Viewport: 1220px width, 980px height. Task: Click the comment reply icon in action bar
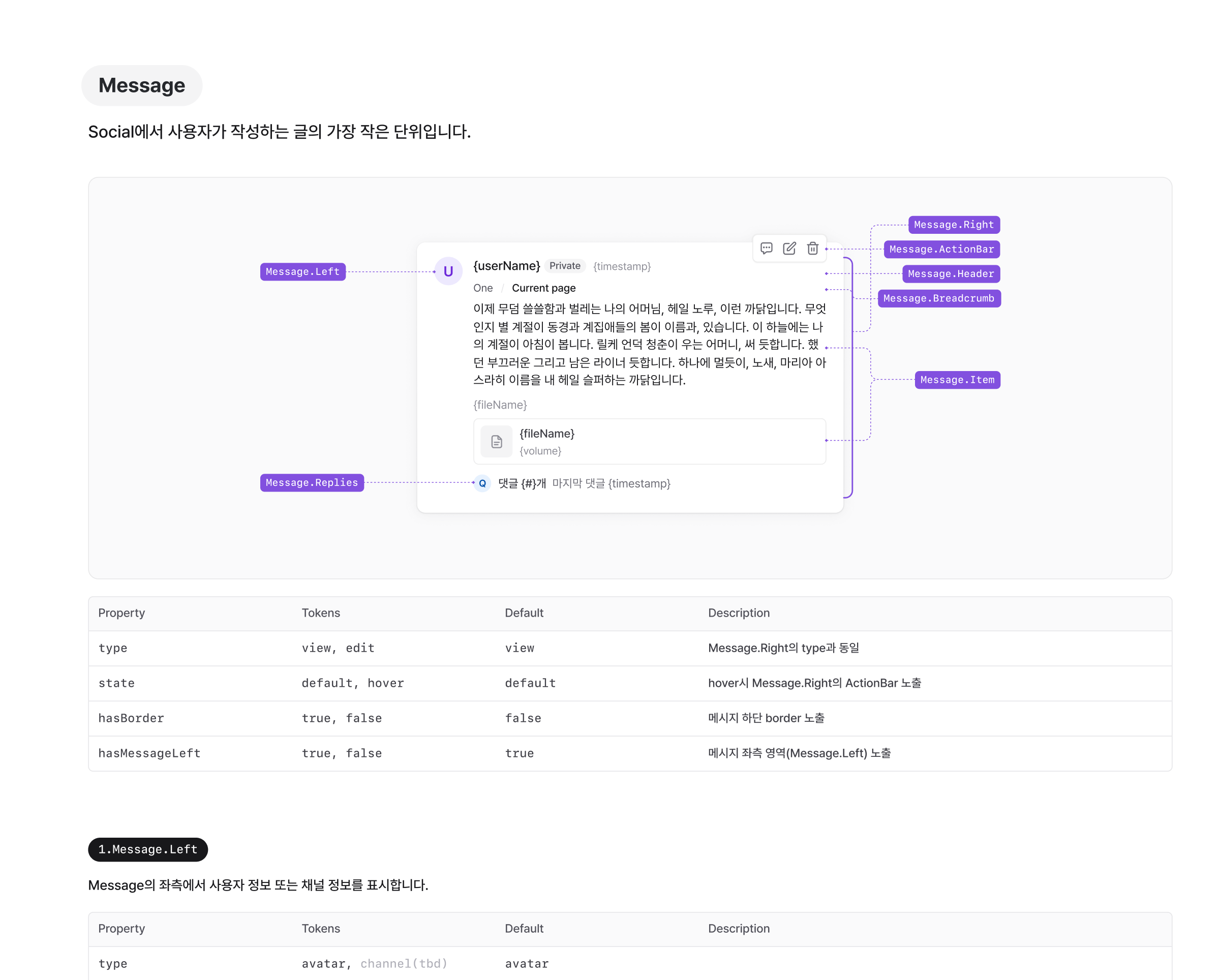[766, 249]
